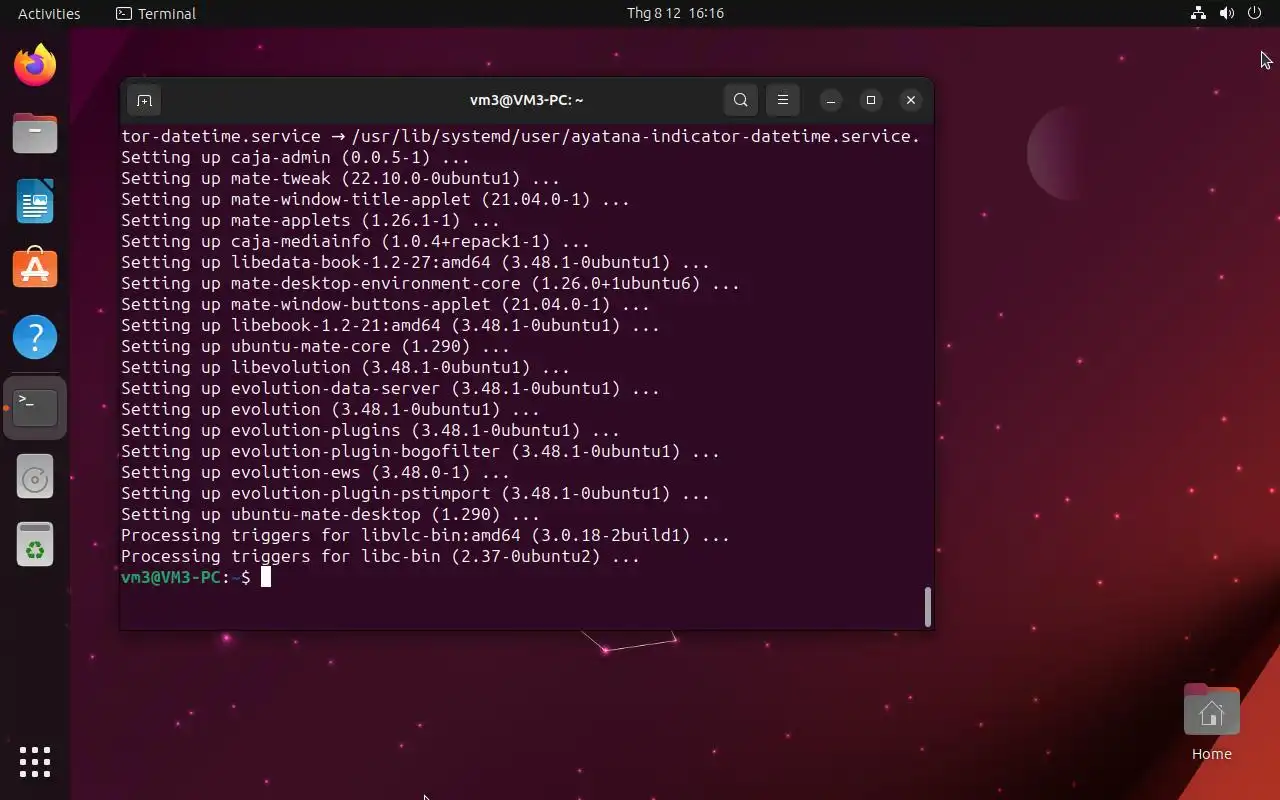Click 'Setting up mate-window-title-applet' line
The height and width of the screenshot is (800, 1280).
(x=375, y=199)
